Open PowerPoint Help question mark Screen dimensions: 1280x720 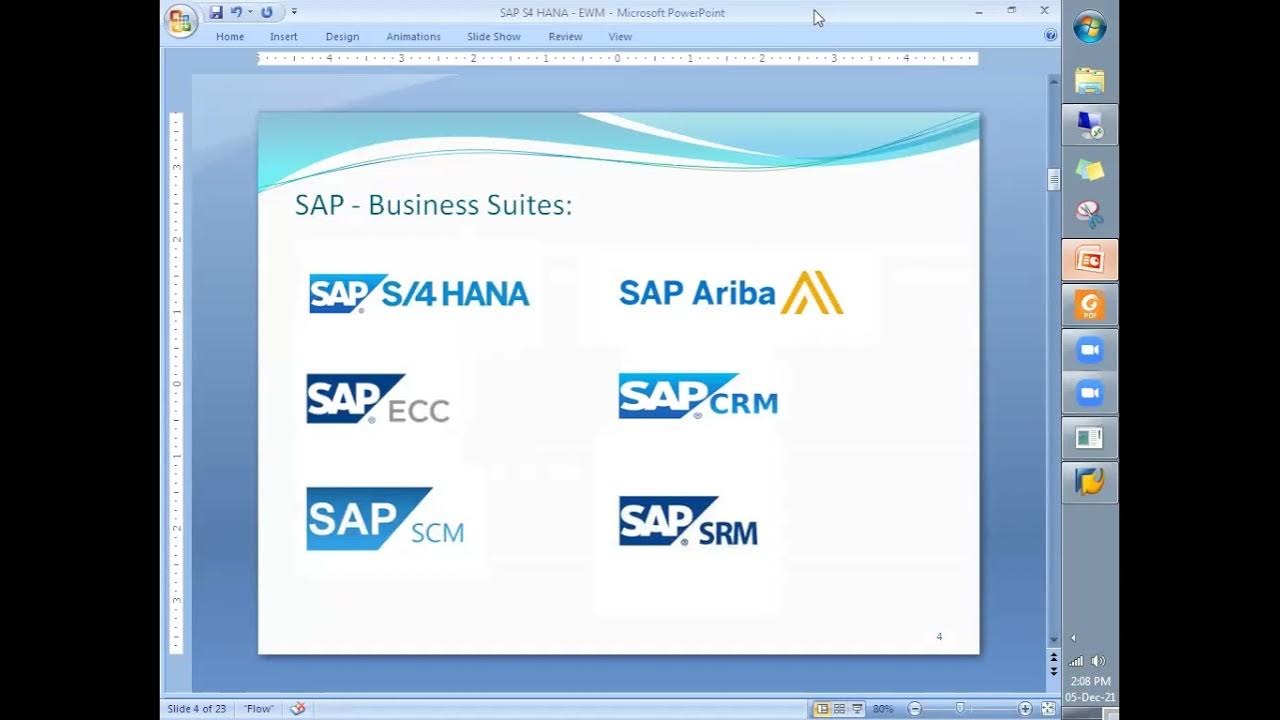click(x=1050, y=35)
